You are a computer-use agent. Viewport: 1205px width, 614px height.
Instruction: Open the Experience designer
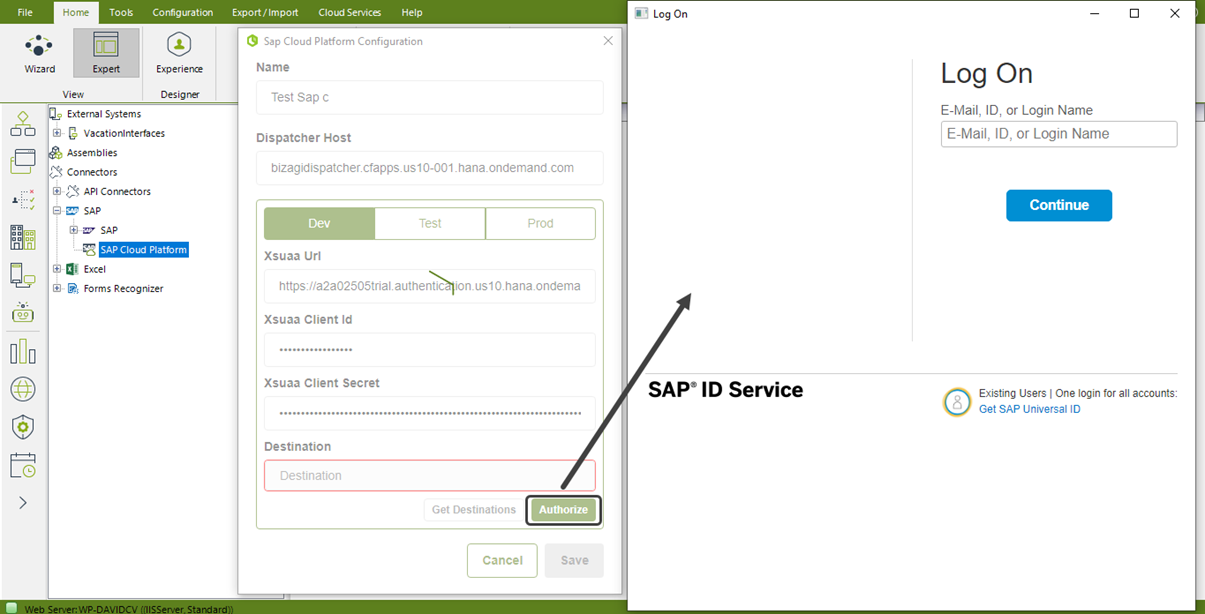(179, 54)
